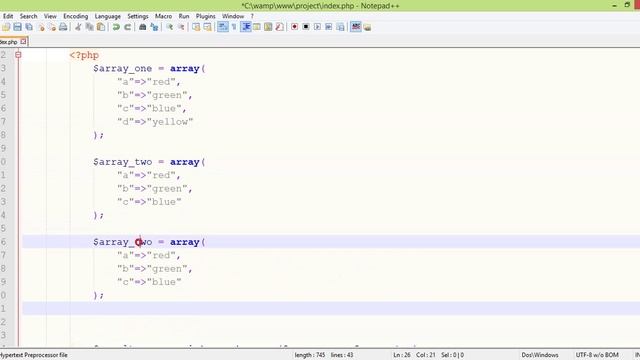
Task: Toggle synchronized vertical scrolling
Action: pos(196,27)
